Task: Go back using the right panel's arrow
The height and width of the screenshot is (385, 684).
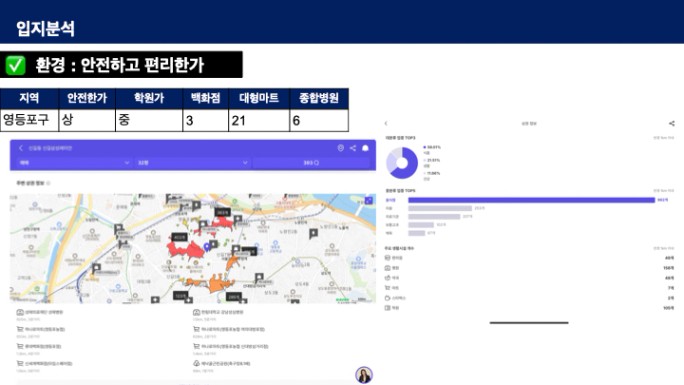Action: (x=386, y=124)
